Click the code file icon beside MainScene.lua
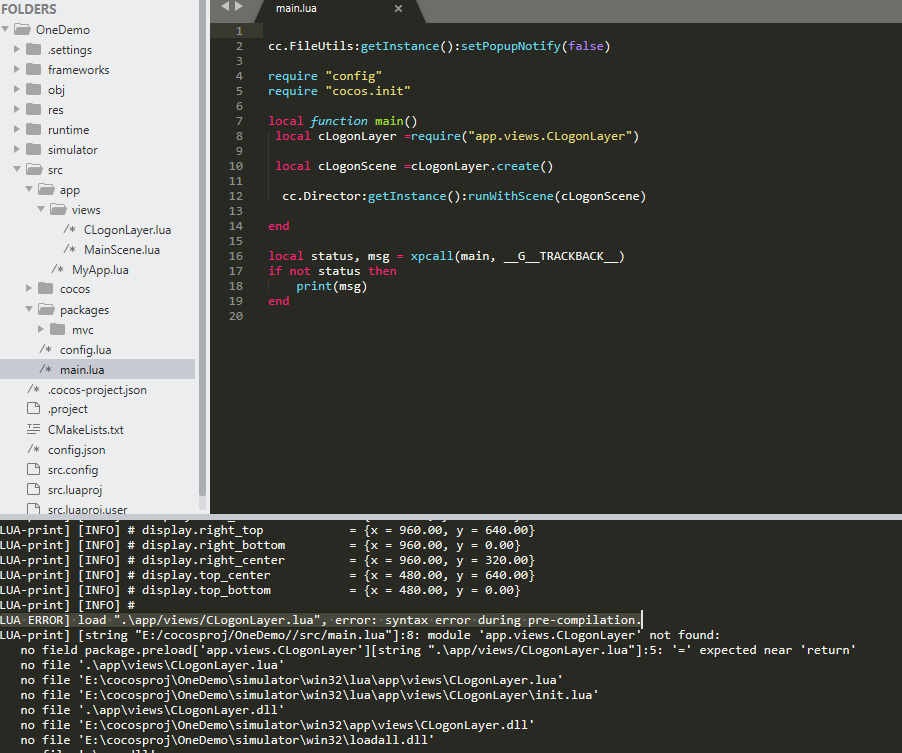The width and height of the screenshot is (902, 753). pos(70,249)
